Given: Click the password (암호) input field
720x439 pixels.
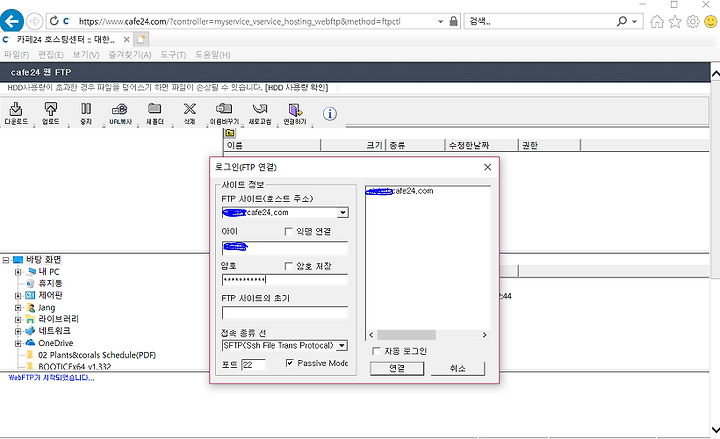Looking at the screenshot, I should click(285, 280).
